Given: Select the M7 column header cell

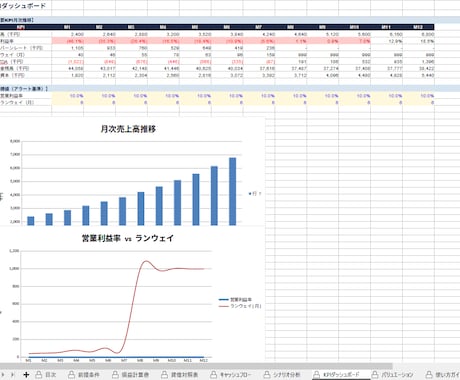Looking at the screenshot, I should 259,27.
